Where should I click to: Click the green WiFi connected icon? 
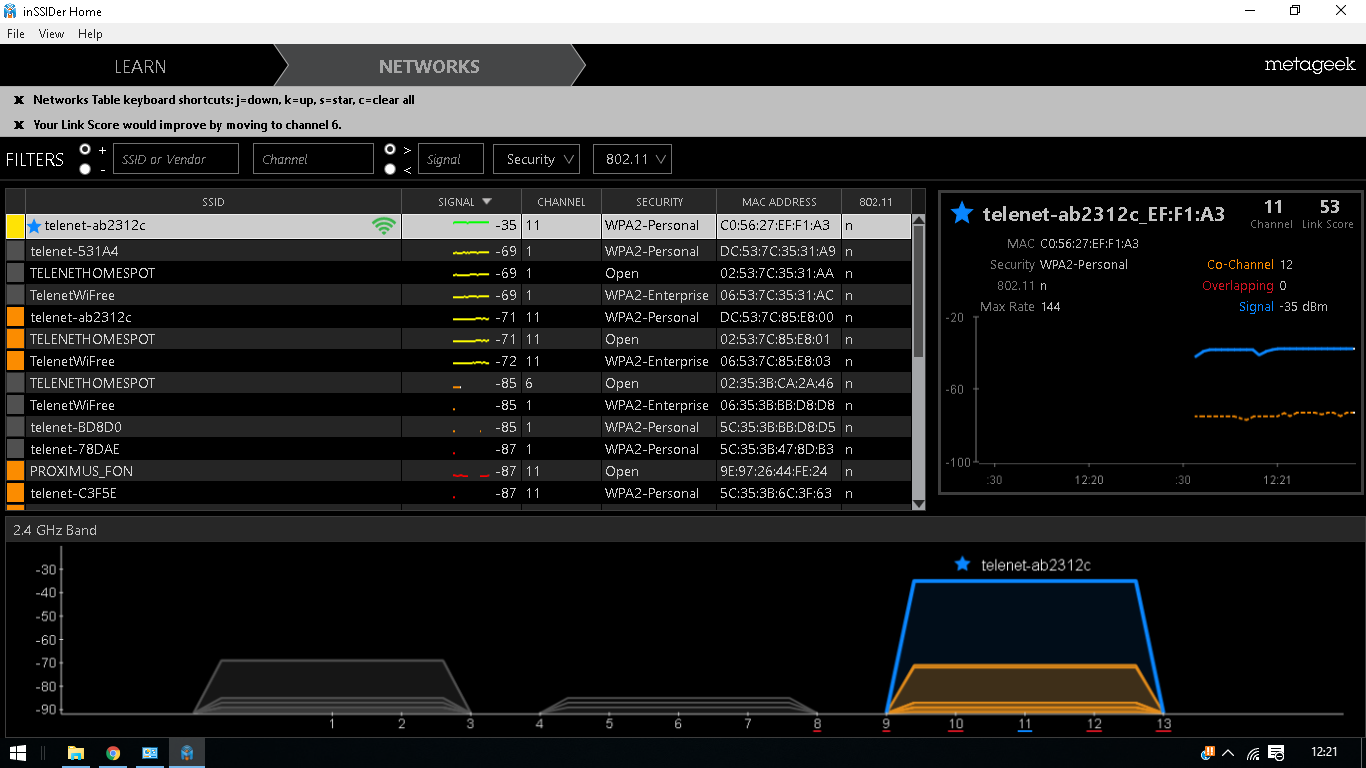[x=384, y=226]
